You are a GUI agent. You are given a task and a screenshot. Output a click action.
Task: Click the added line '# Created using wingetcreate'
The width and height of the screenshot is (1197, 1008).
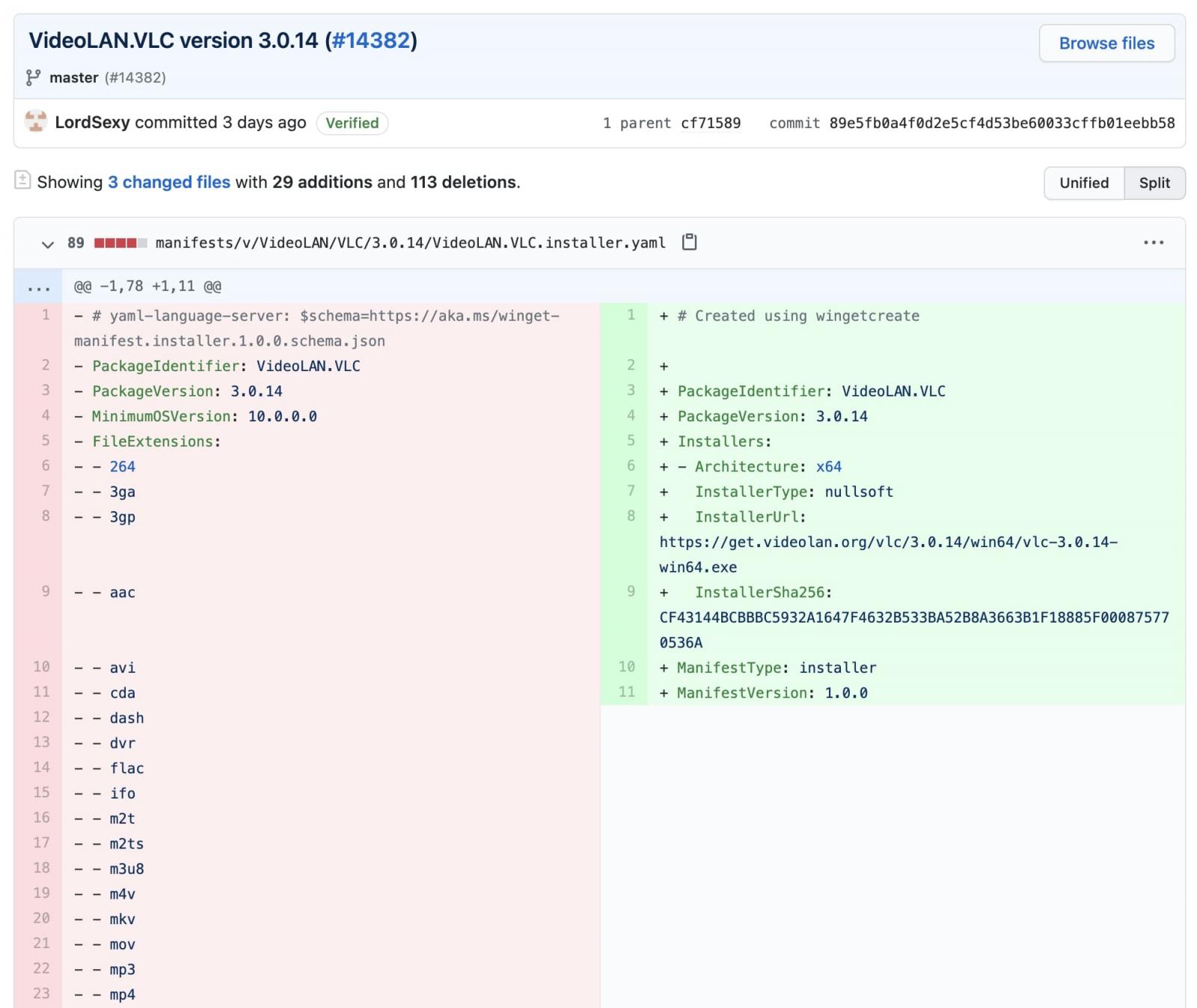(798, 316)
